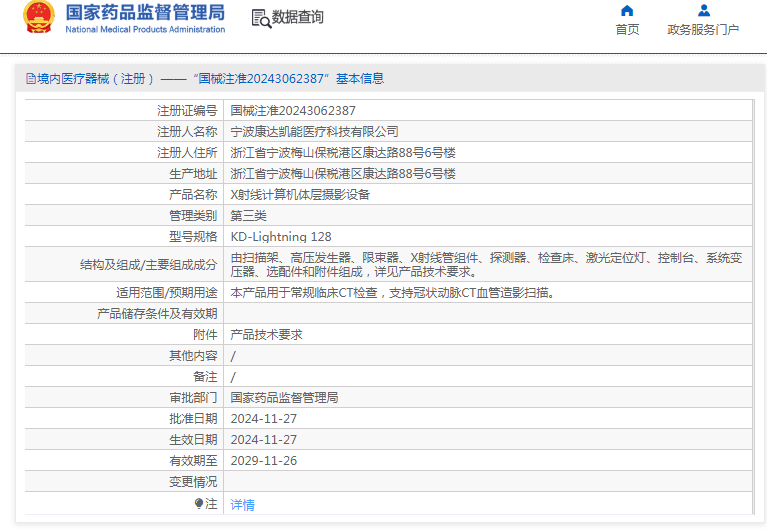
Task: Open the data query magnifier icon
Action: [261, 19]
